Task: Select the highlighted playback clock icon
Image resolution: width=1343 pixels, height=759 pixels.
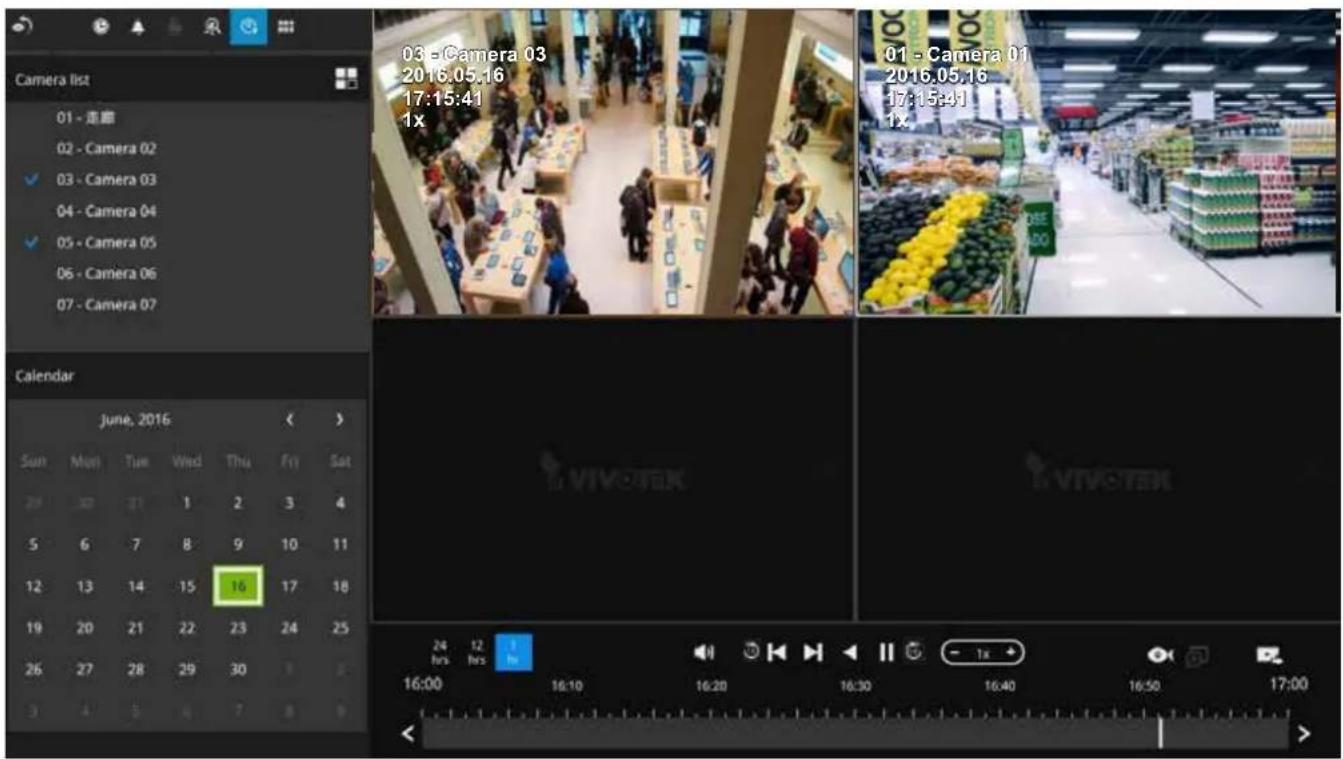Action: pyautogui.click(x=248, y=28)
